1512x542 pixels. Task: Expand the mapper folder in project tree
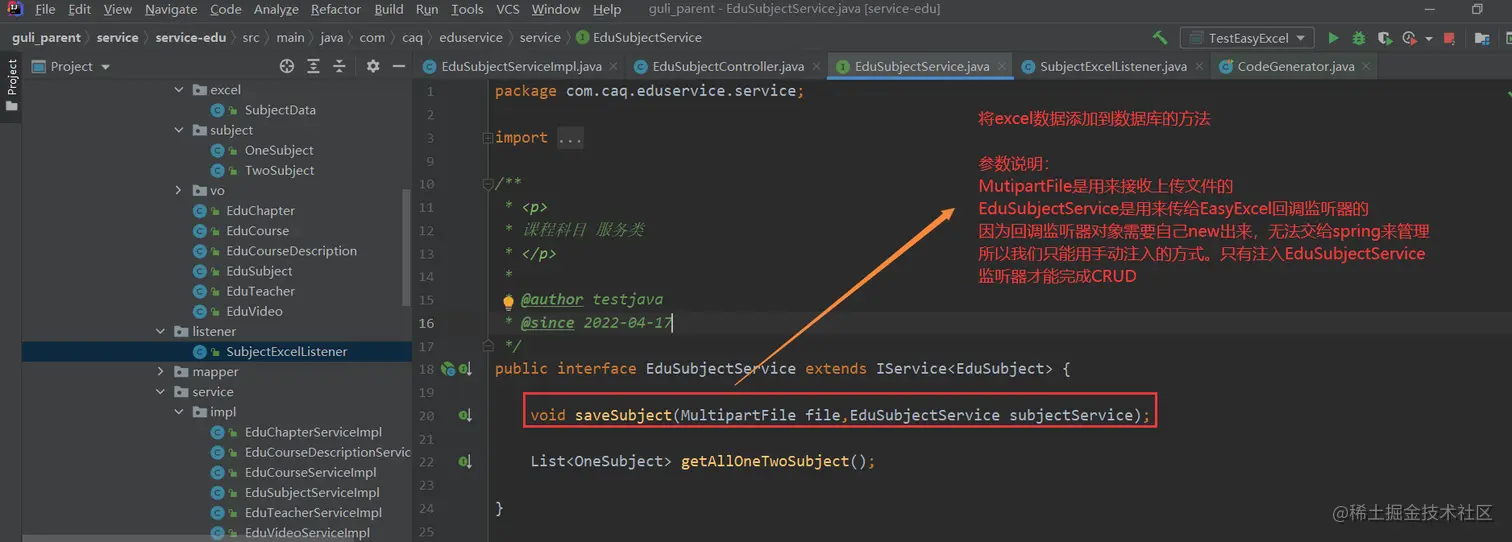coord(161,372)
